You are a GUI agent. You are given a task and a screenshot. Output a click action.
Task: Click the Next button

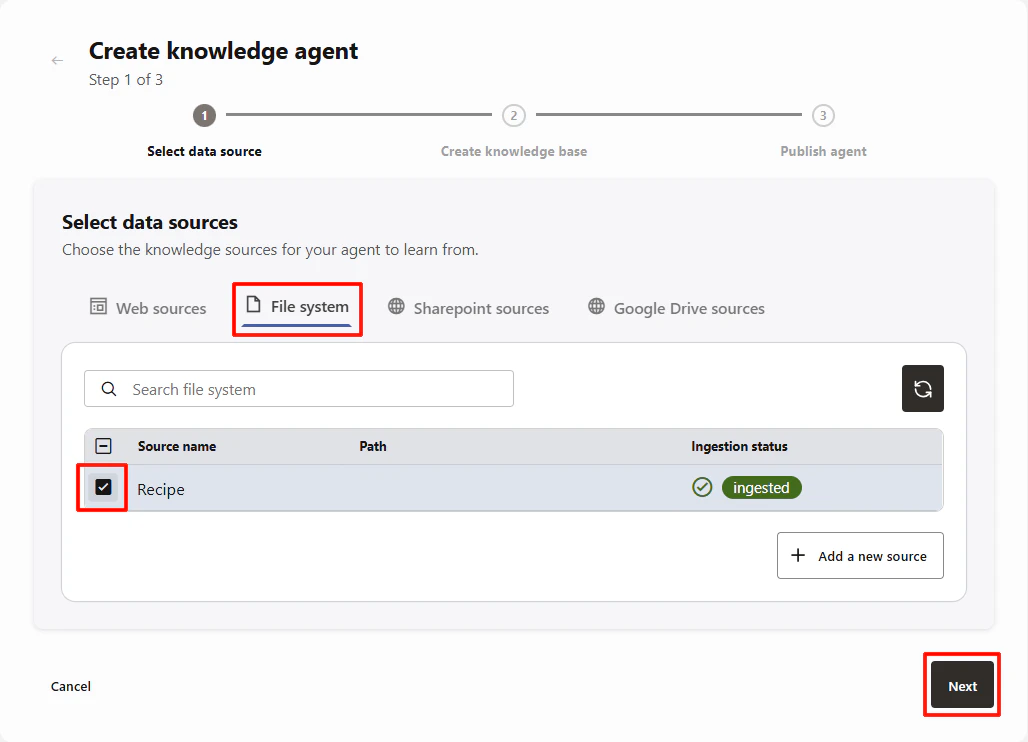(x=962, y=686)
